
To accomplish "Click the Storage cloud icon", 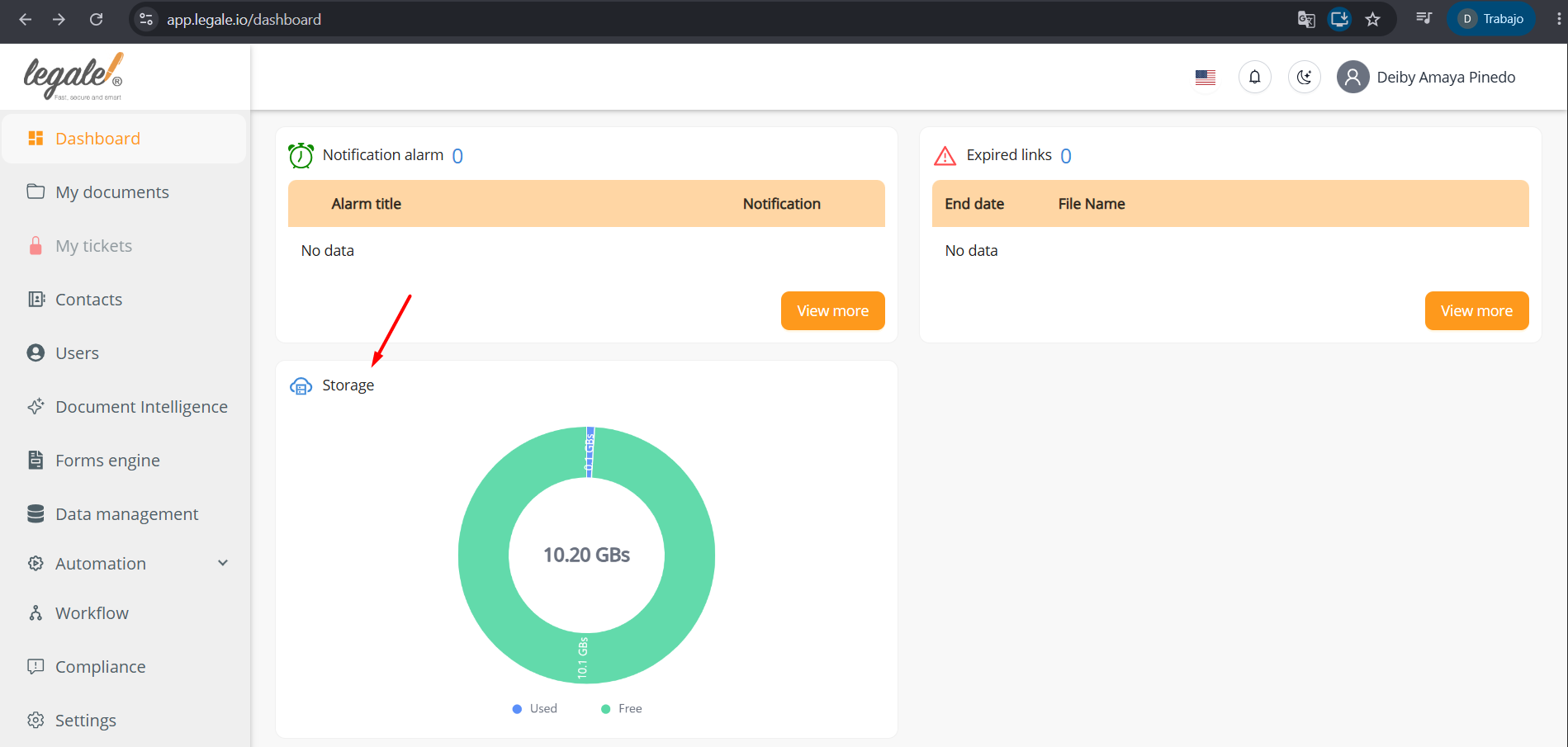I will (x=301, y=385).
